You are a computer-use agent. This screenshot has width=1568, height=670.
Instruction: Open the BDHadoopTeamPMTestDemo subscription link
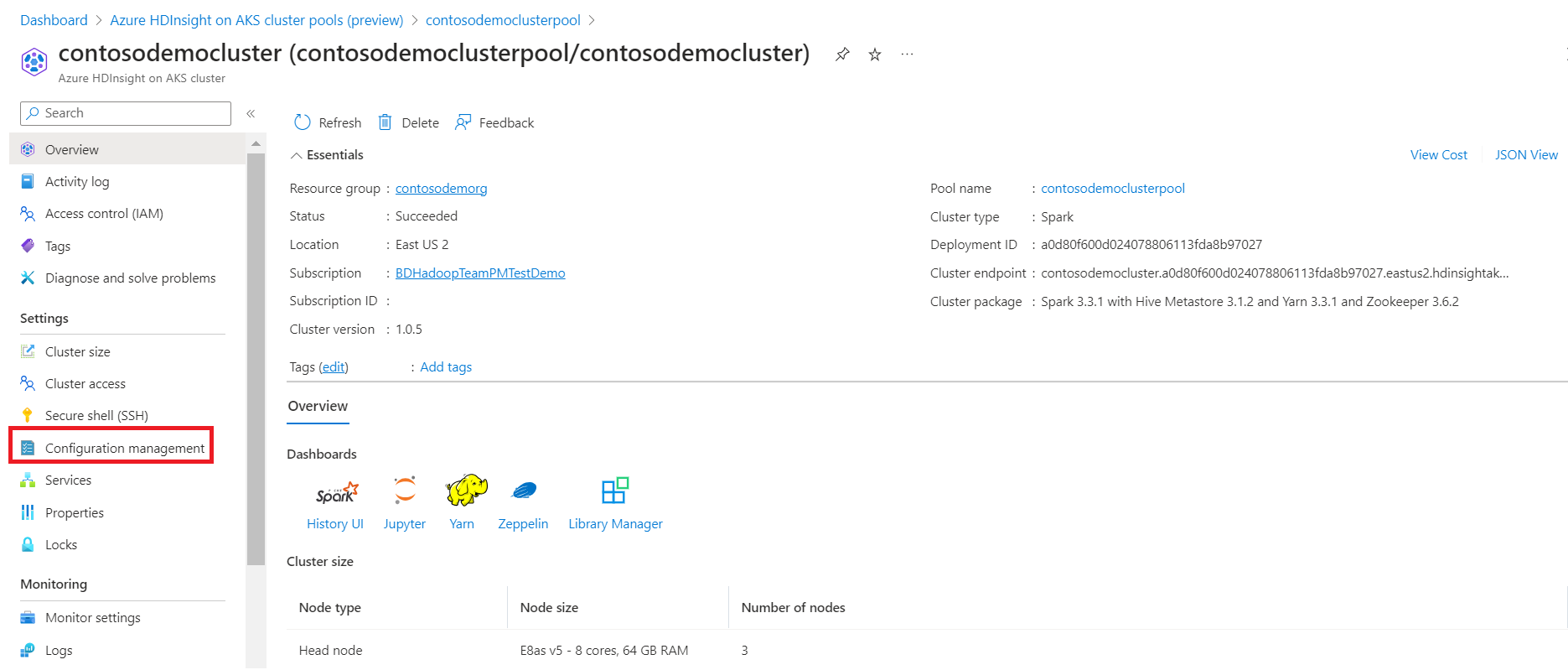click(x=480, y=273)
